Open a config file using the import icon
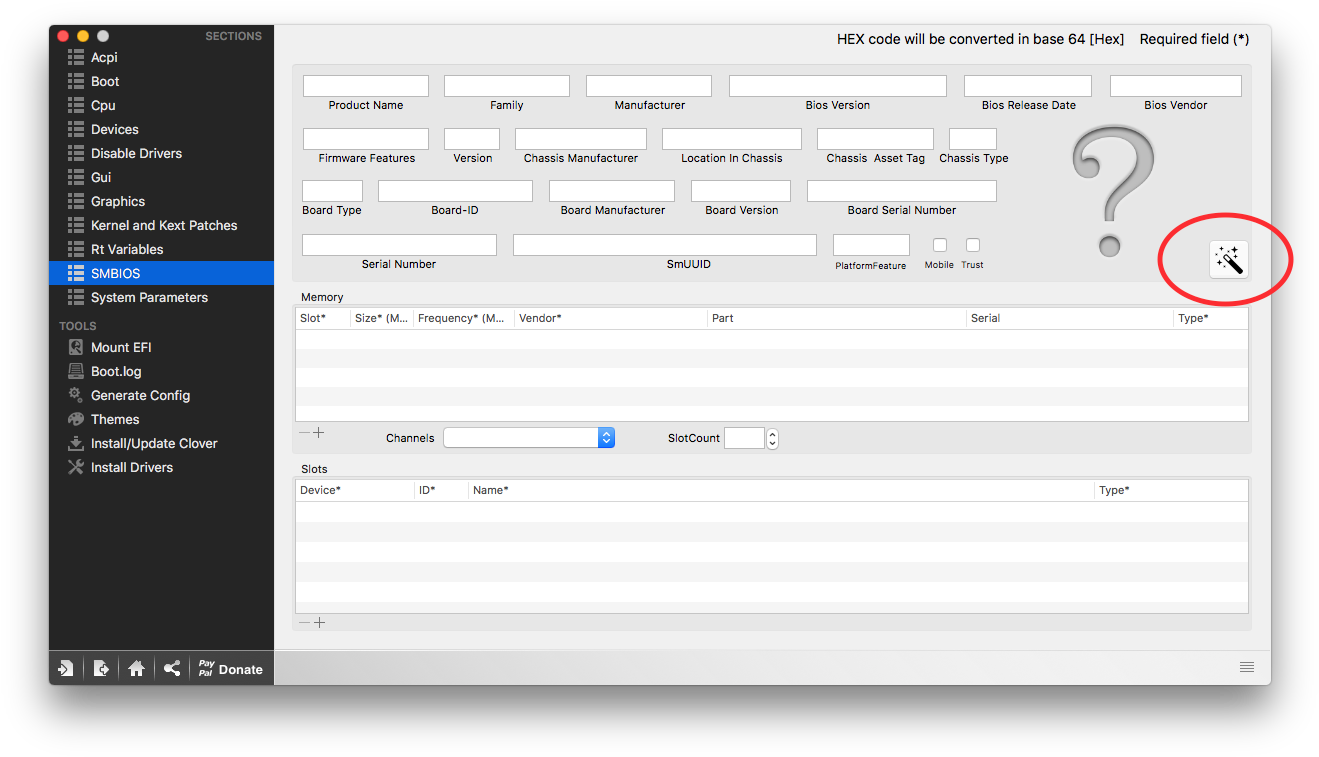 [x=65, y=667]
